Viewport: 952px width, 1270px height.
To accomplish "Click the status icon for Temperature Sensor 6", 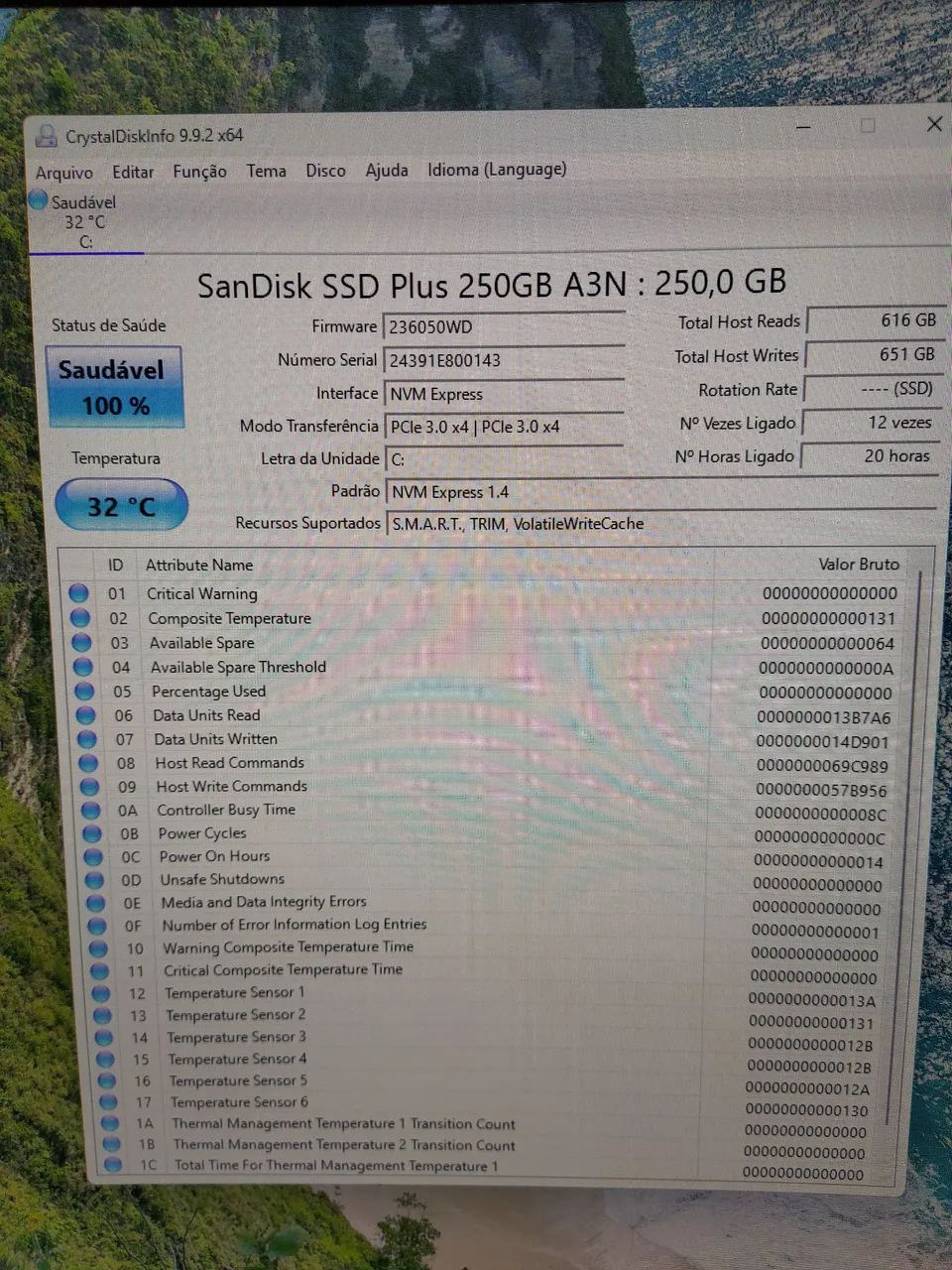I will [x=106, y=1102].
